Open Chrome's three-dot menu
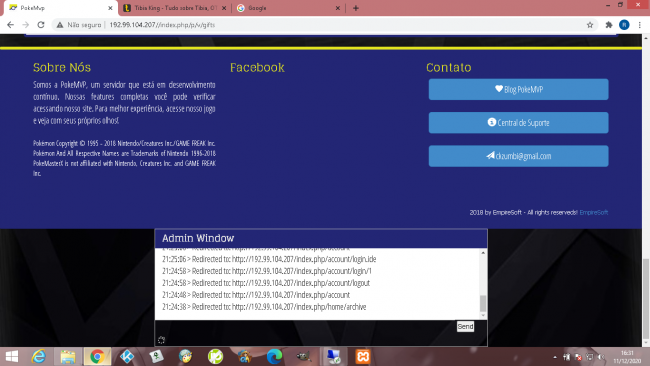 [640, 25]
